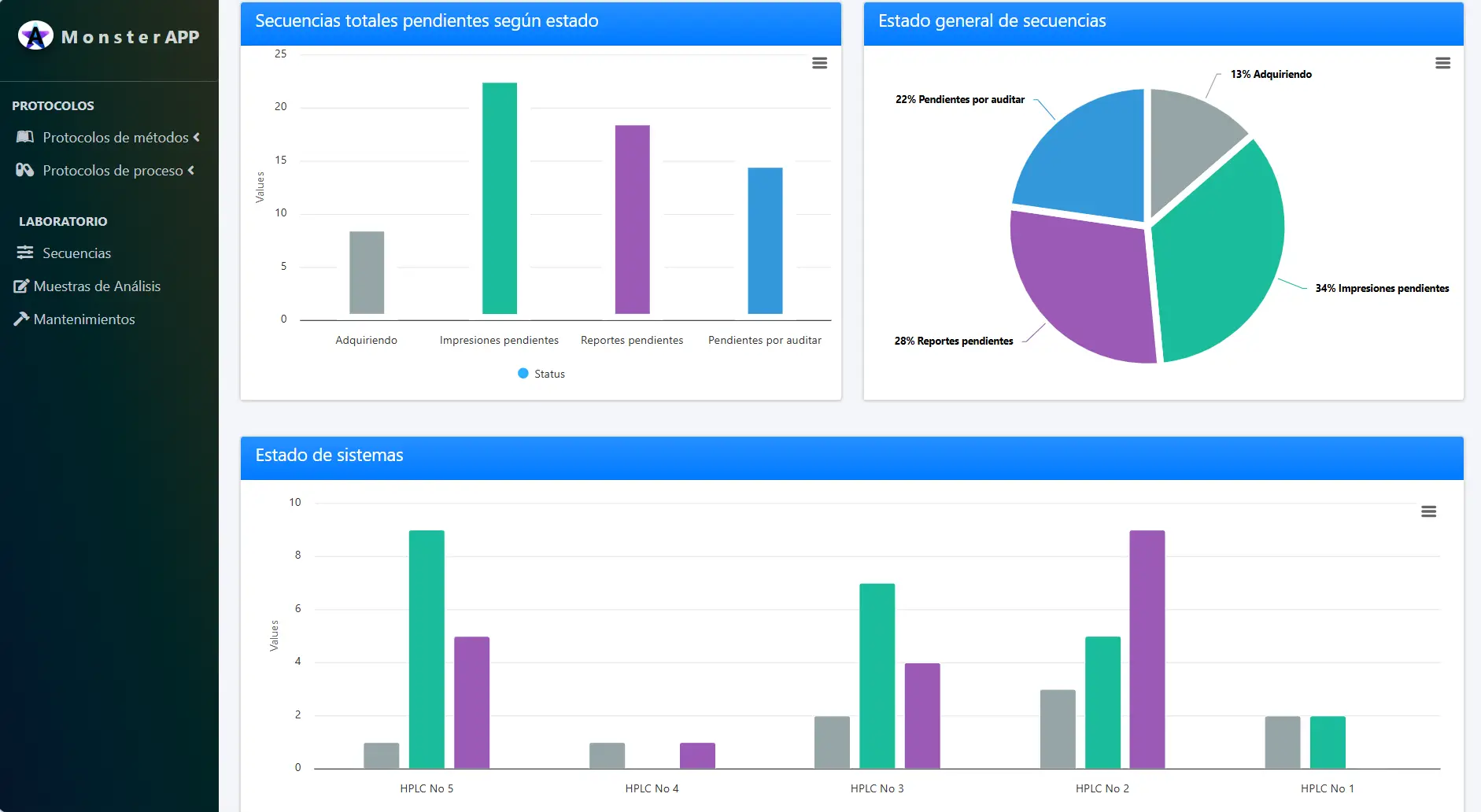Expand the Protocolos de métodos chevron
Screen dimensions: 1481x812
tap(197, 137)
